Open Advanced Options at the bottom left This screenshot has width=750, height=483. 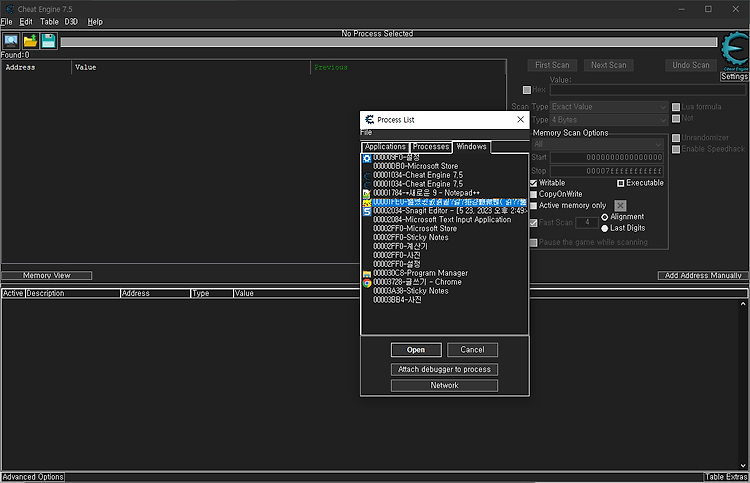click(33, 477)
